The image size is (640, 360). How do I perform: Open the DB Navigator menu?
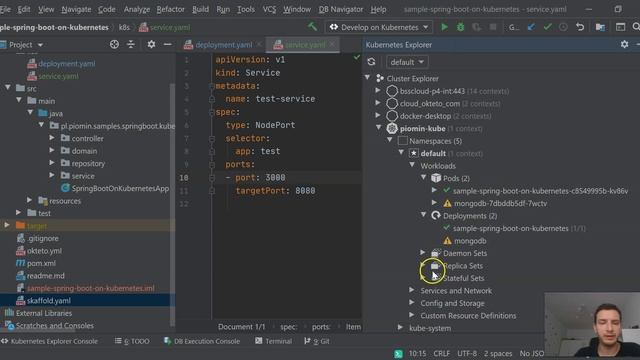340,9
